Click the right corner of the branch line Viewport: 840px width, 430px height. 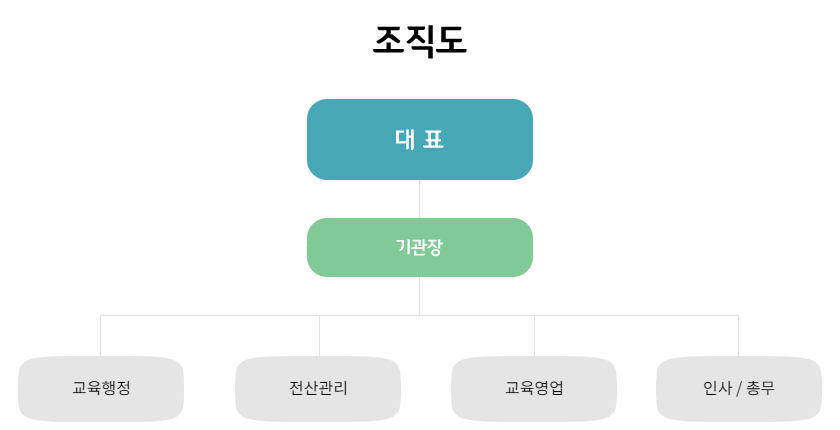(x=739, y=315)
